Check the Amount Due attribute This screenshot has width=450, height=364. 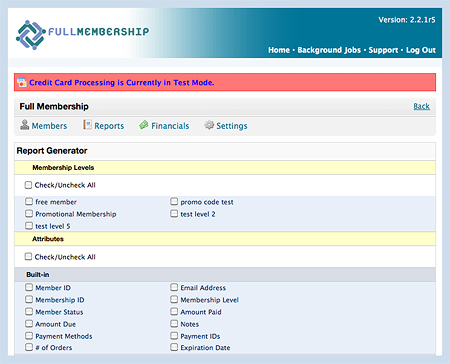[x=29, y=323]
